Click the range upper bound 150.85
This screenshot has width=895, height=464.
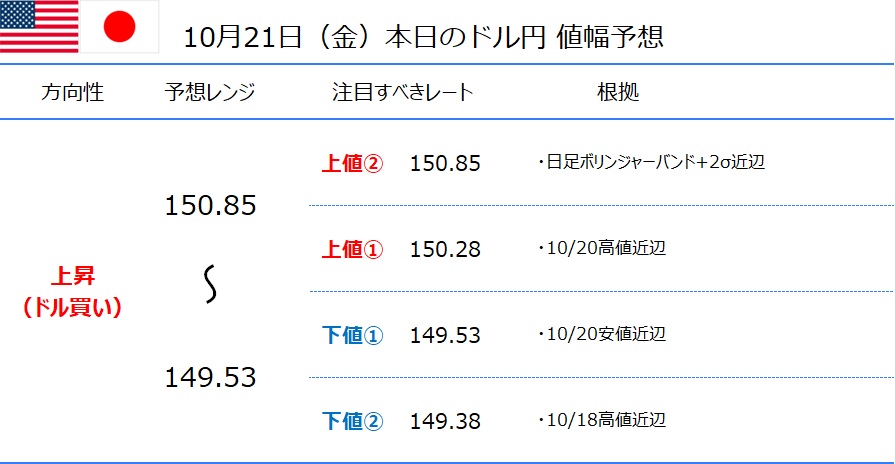pyautogui.click(x=211, y=205)
